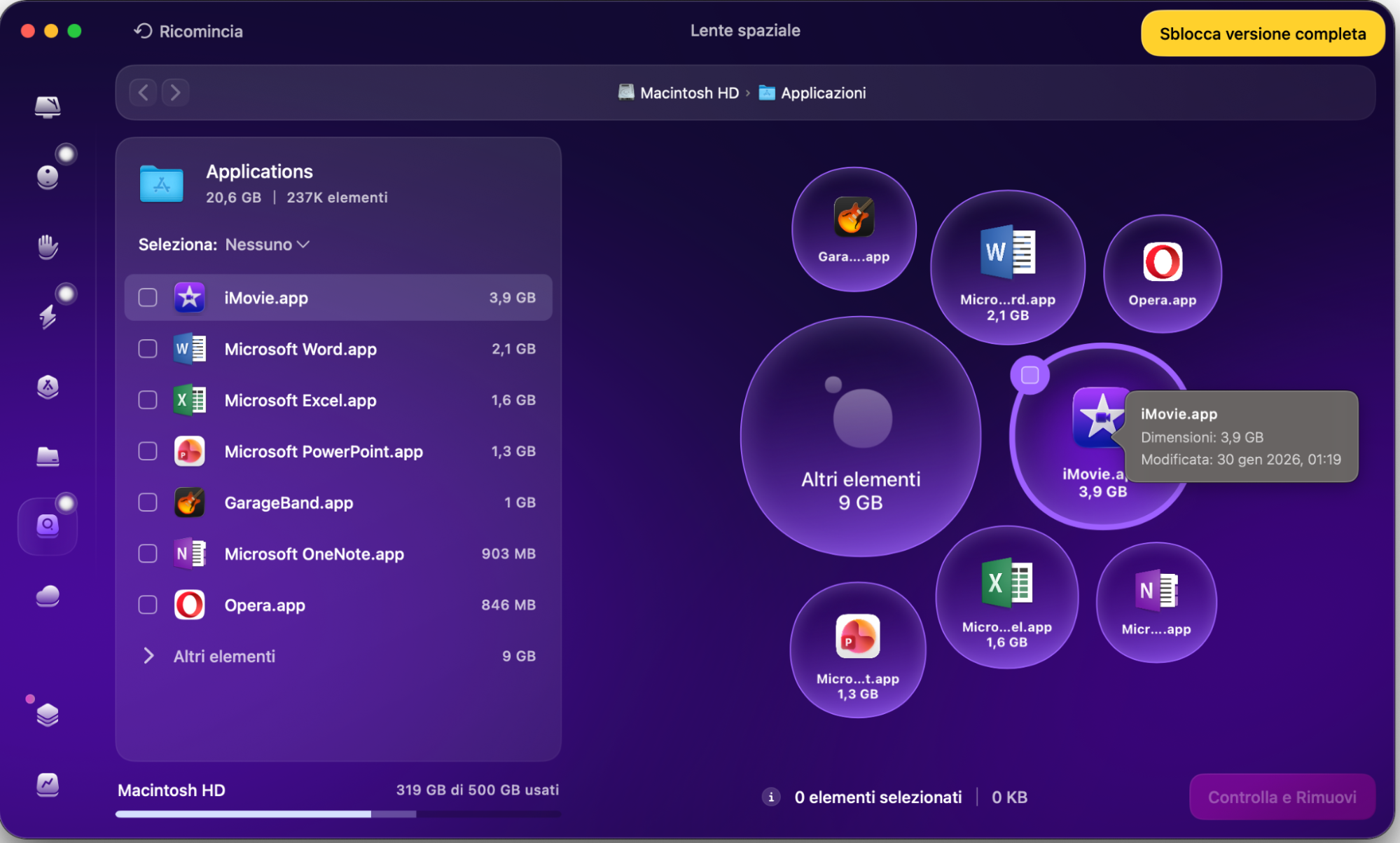
Task: Open the Applications module in the sidebar
Action: [x=48, y=386]
